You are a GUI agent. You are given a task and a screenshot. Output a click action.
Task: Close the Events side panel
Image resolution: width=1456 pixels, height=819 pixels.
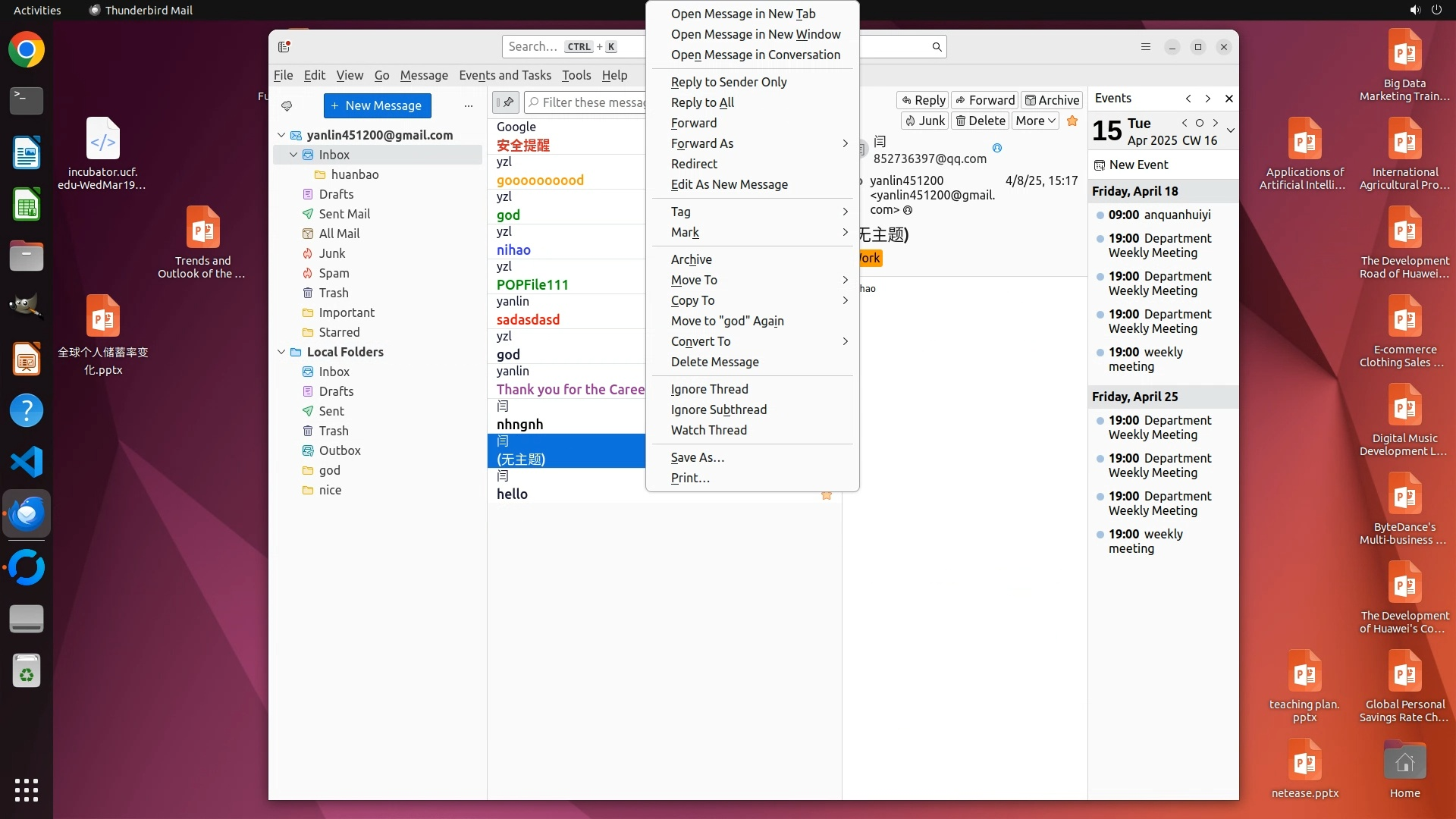tap(1229, 99)
